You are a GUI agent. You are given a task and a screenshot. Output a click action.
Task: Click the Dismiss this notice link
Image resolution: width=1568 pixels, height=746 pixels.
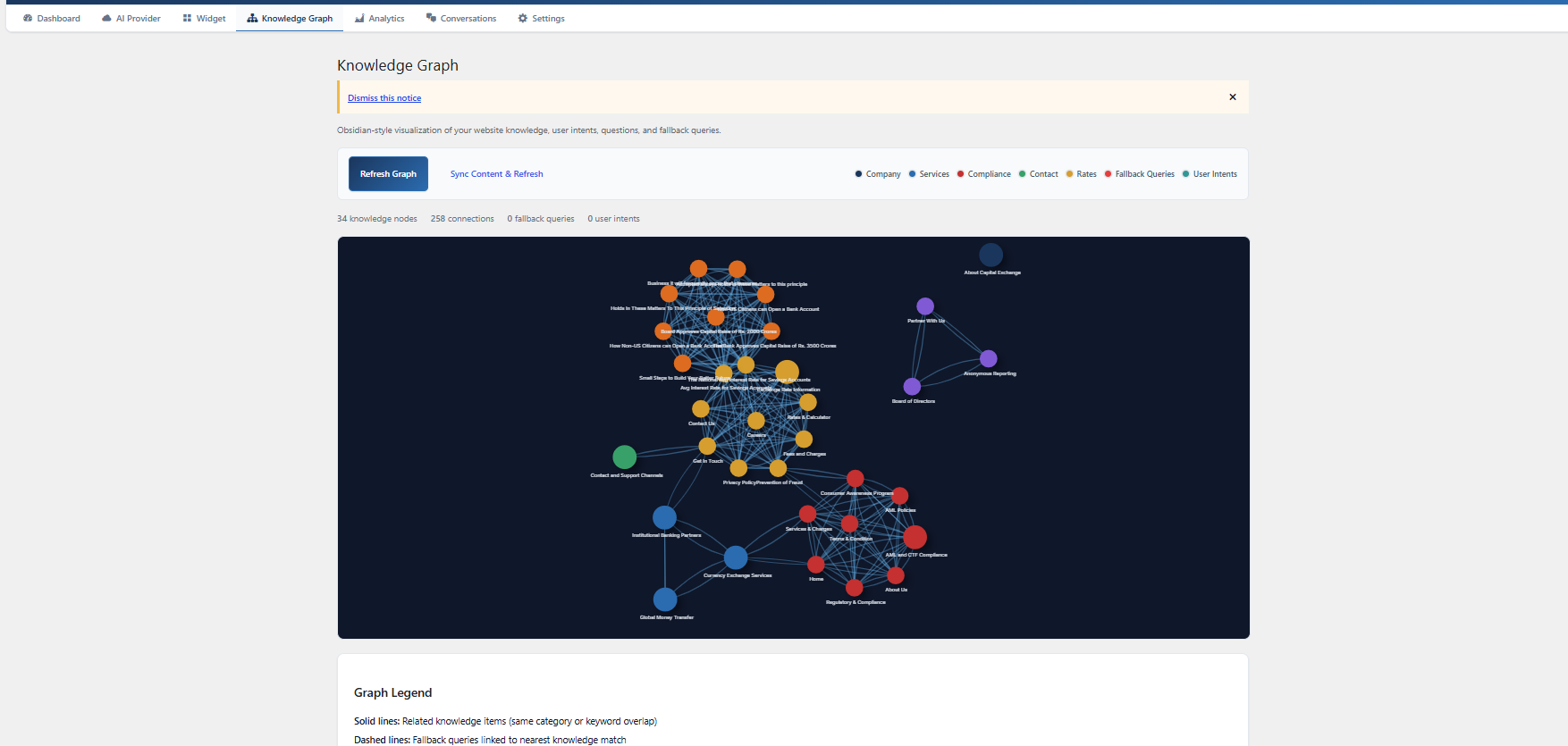pyautogui.click(x=384, y=98)
